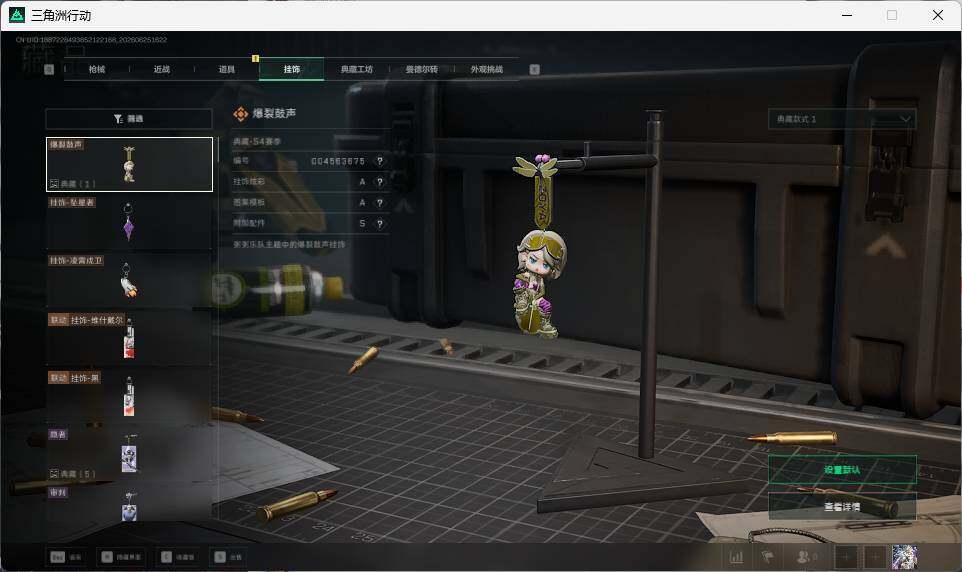962x572 pixels.
Task: Click the question mark beside 编号 004563675
Action: pyautogui.click(x=380, y=161)
